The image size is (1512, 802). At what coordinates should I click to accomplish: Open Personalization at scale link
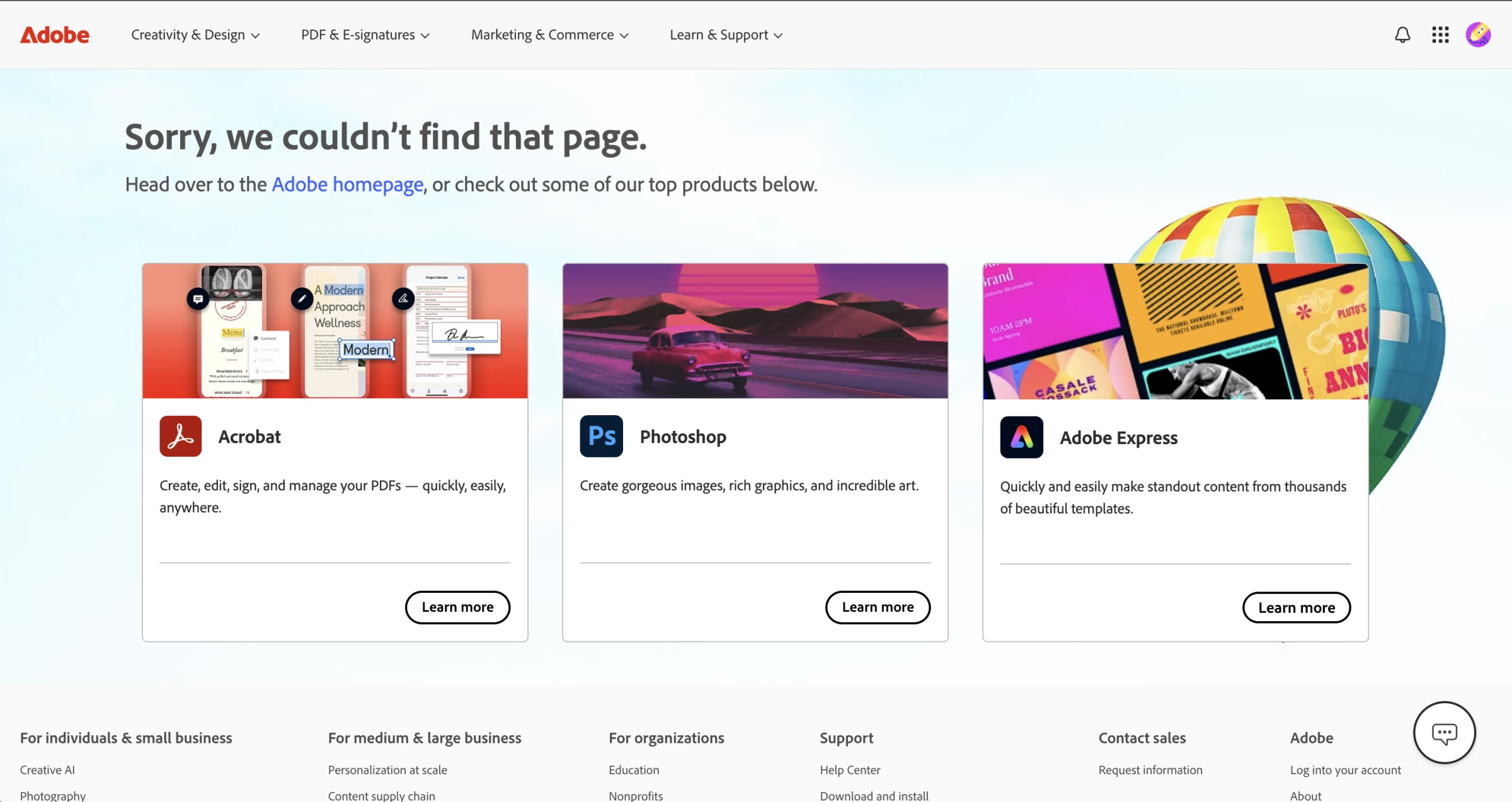(387, 770)
